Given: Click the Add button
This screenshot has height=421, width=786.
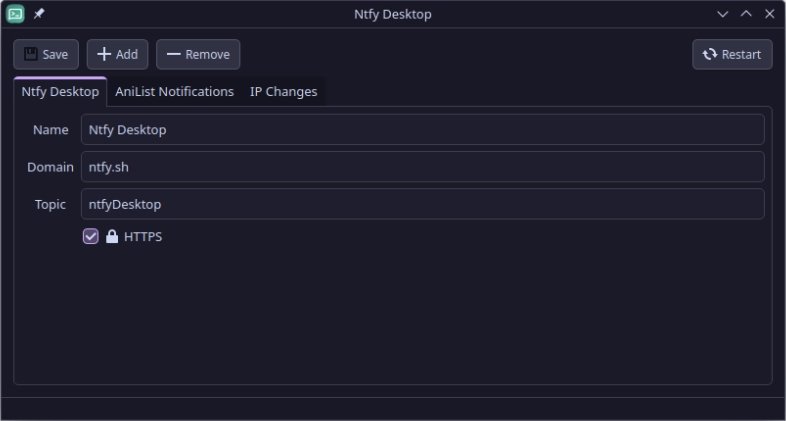Looking at the screenshot, I should (x=117, y=54).
